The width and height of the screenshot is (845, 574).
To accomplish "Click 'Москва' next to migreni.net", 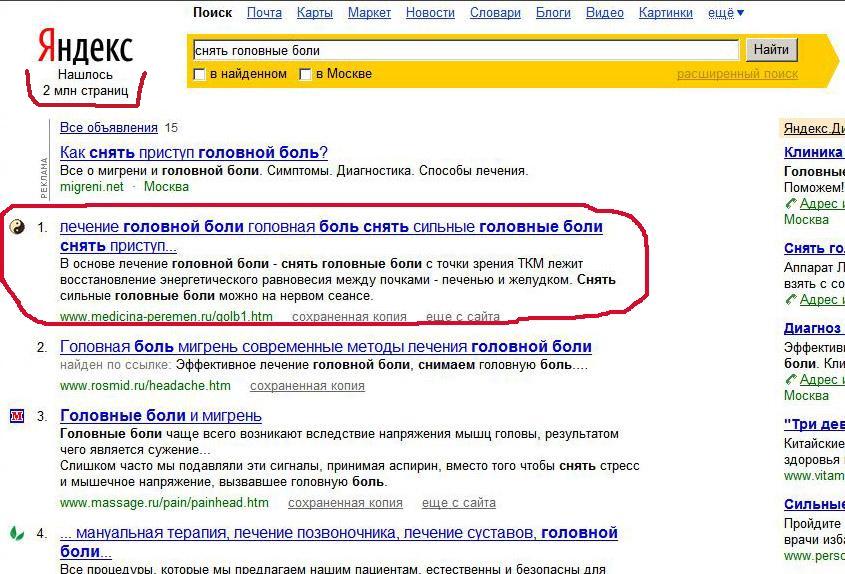I will click(167, 186).
